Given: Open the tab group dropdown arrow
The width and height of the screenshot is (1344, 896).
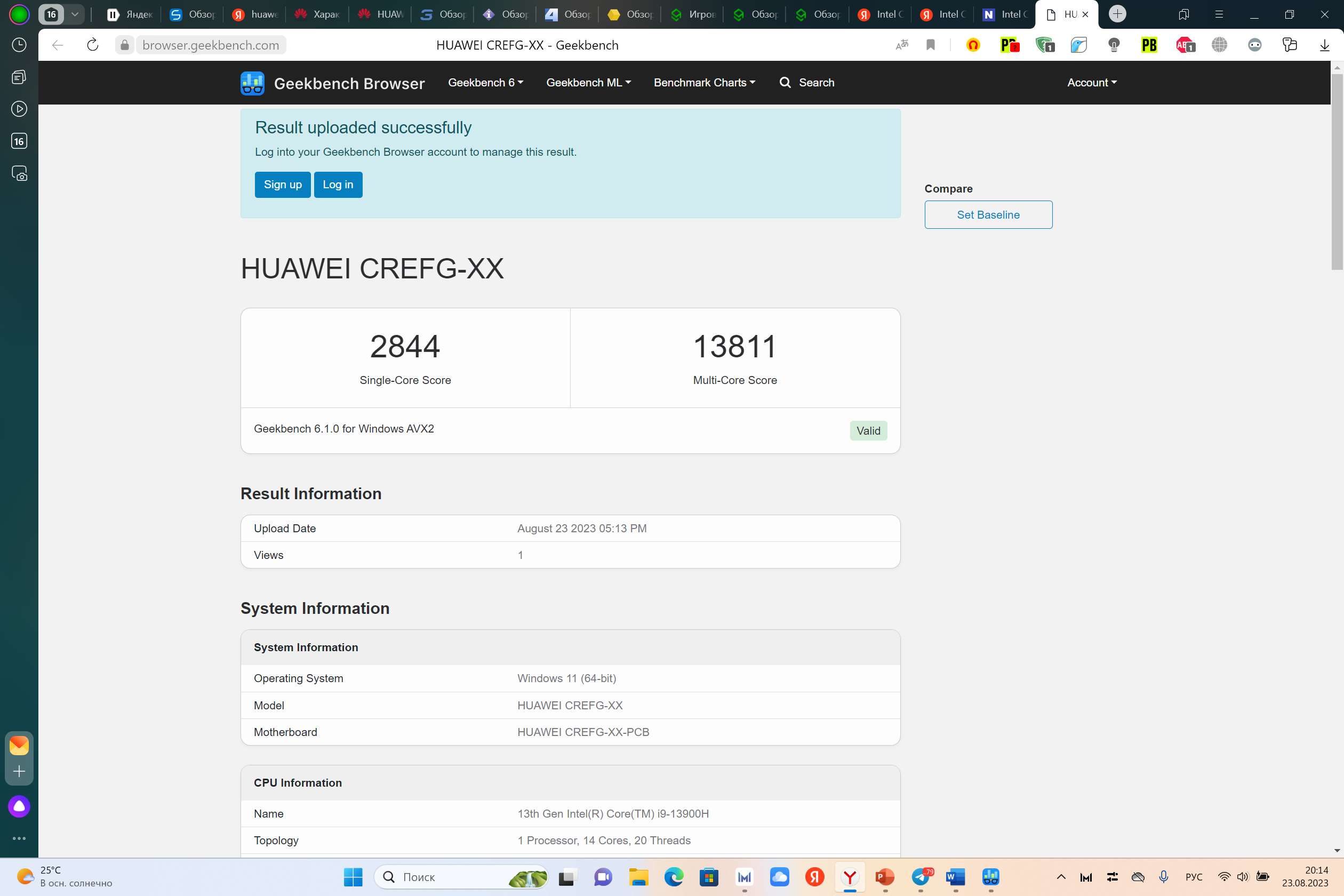Looking at the screenshot, I should point(74,14).
